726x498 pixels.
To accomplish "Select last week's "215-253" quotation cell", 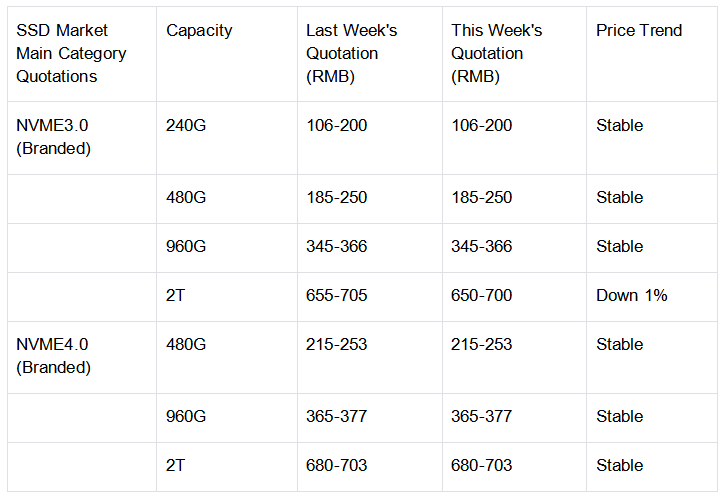I will pyautogui.click(x=336, y=345).
